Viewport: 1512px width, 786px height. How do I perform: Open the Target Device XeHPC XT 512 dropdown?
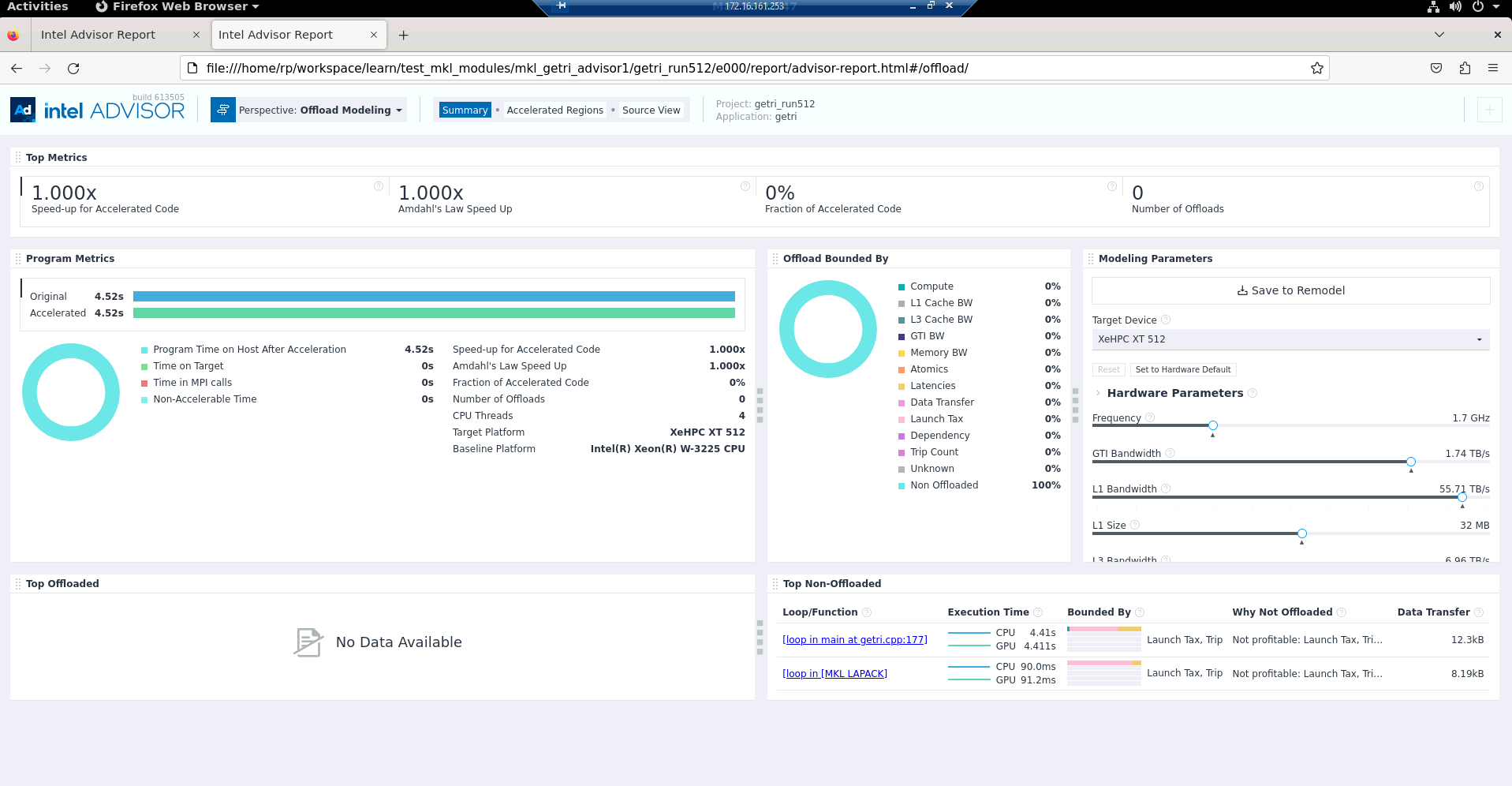[x=1290, y=339]
